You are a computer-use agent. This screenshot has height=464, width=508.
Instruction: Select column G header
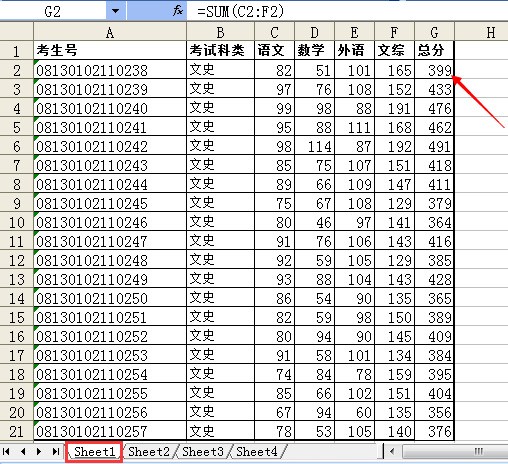click(x=434, y=32)
